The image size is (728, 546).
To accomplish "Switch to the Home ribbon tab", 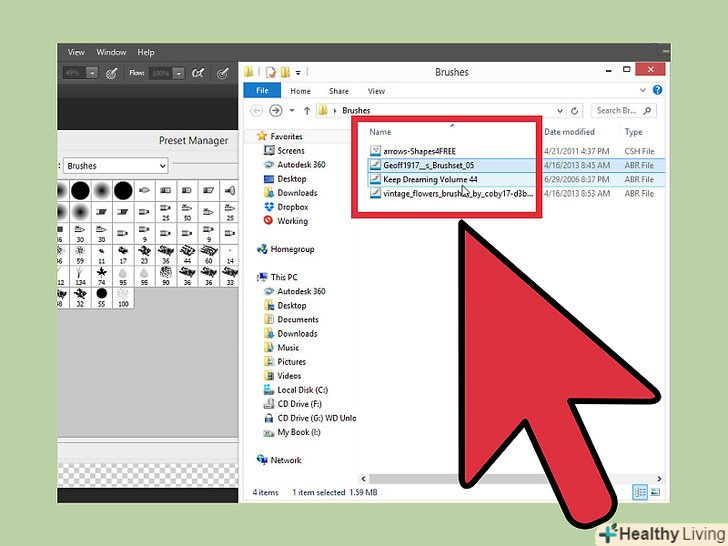I will 300,91.
